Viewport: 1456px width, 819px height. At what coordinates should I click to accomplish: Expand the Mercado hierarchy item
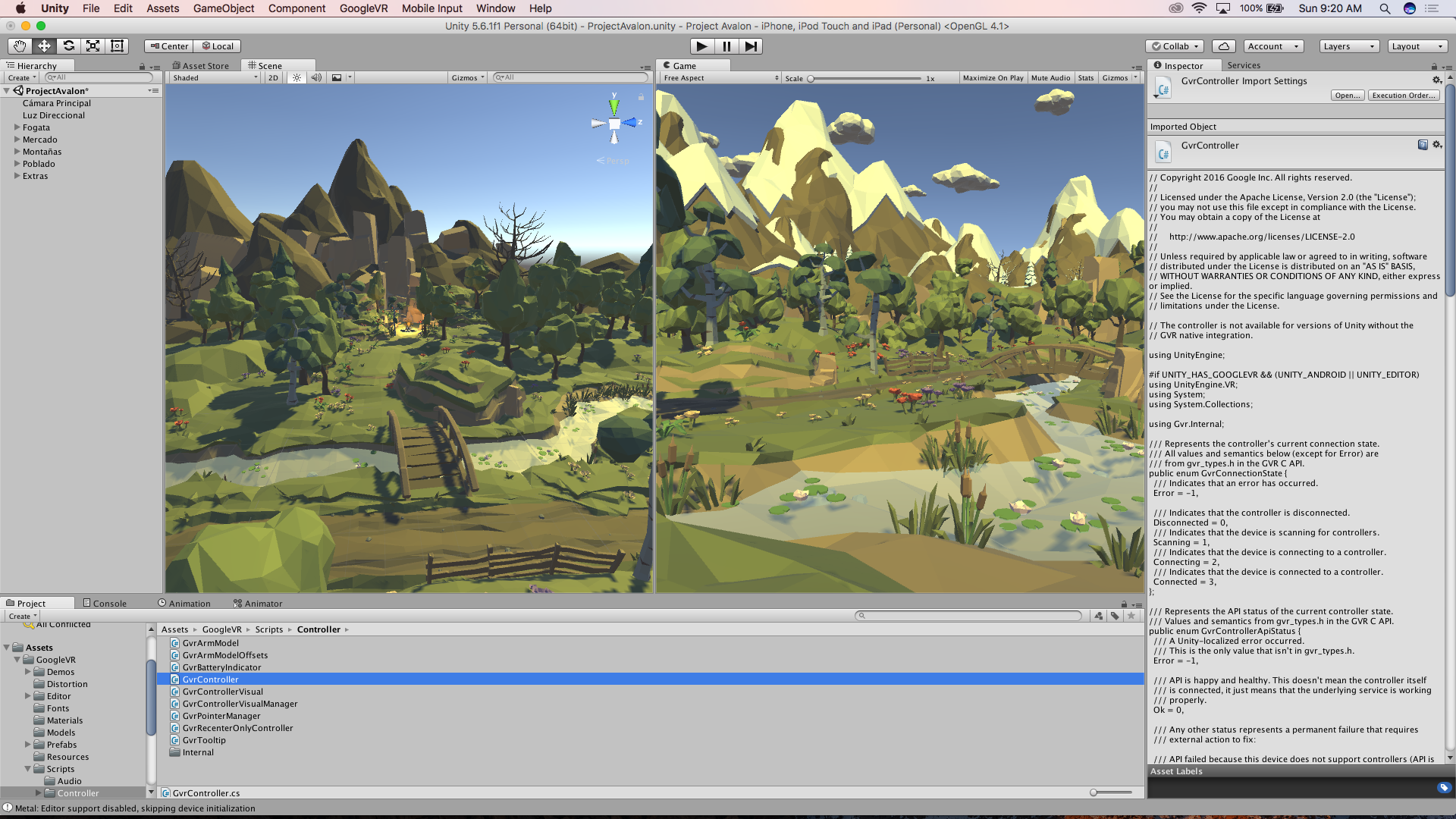pyautogui.click(x=17, y=140)
